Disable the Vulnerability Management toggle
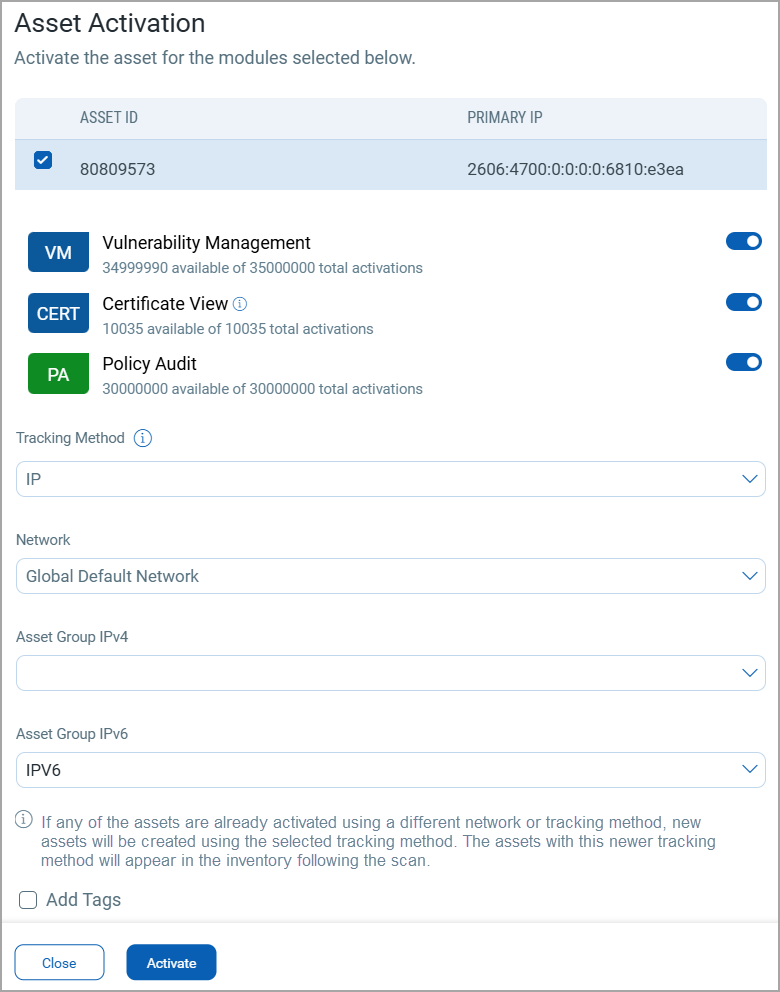Viewport: 780px width, 992px height. (x=743, y=241)
